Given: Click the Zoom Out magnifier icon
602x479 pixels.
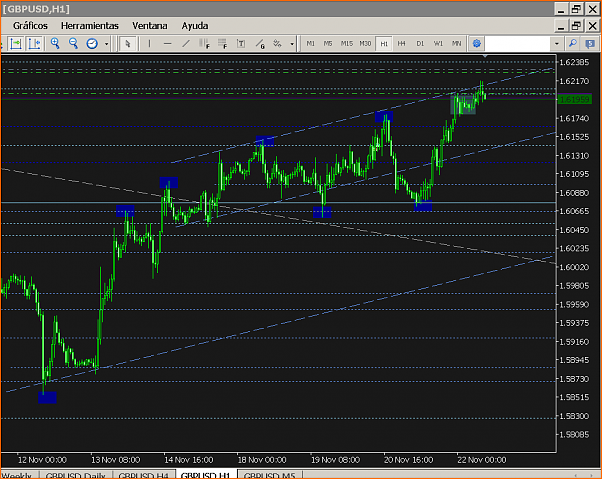Looking at the screenshot, I should click(x=73, y=44).
